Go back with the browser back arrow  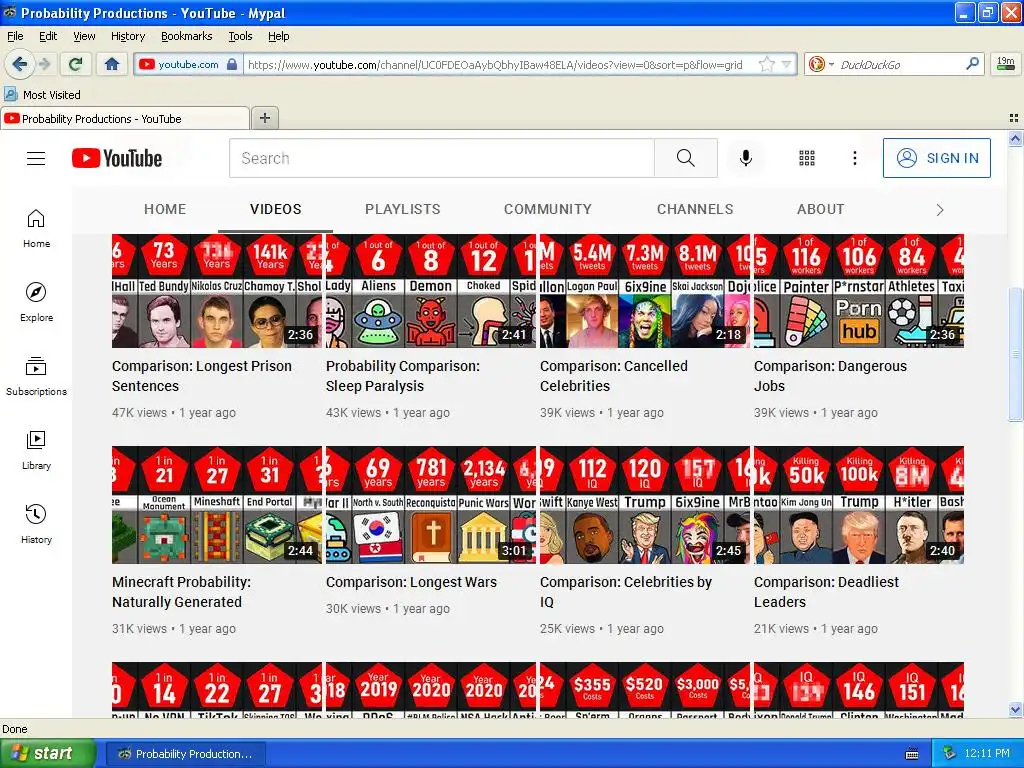[x=19, y=64]
